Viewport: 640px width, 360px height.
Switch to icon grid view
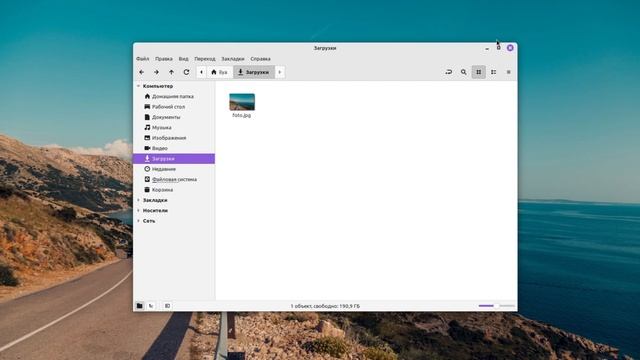(x=479, y=72)
